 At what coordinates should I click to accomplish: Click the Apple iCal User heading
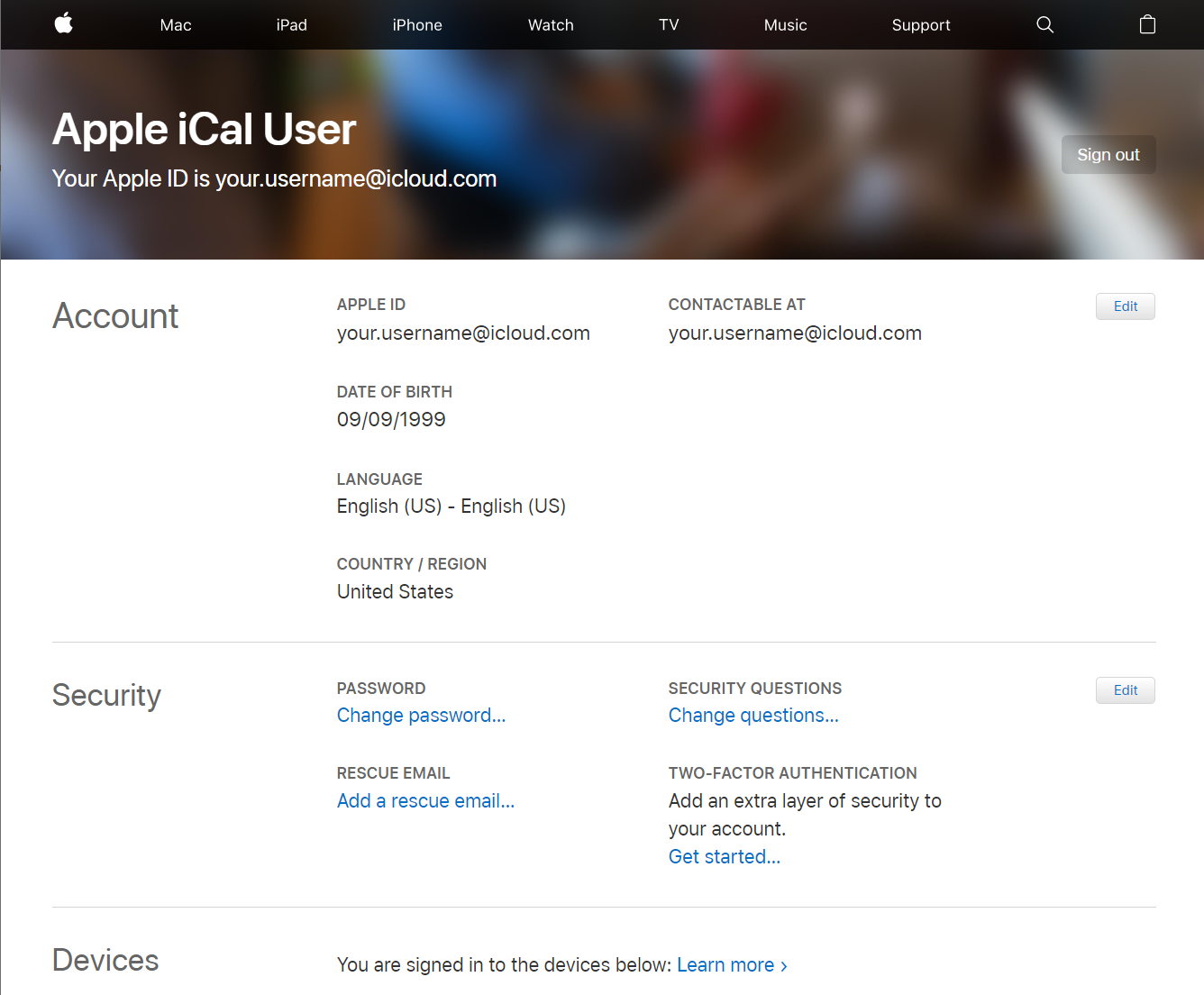[205, 129]
